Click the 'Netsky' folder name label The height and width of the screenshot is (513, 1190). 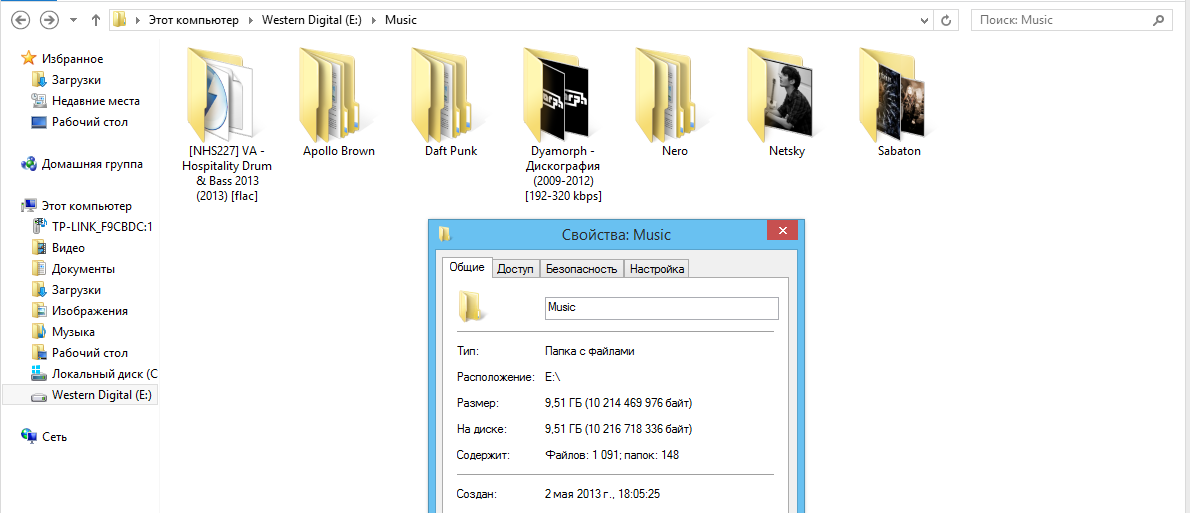click(x=787, y=151)
